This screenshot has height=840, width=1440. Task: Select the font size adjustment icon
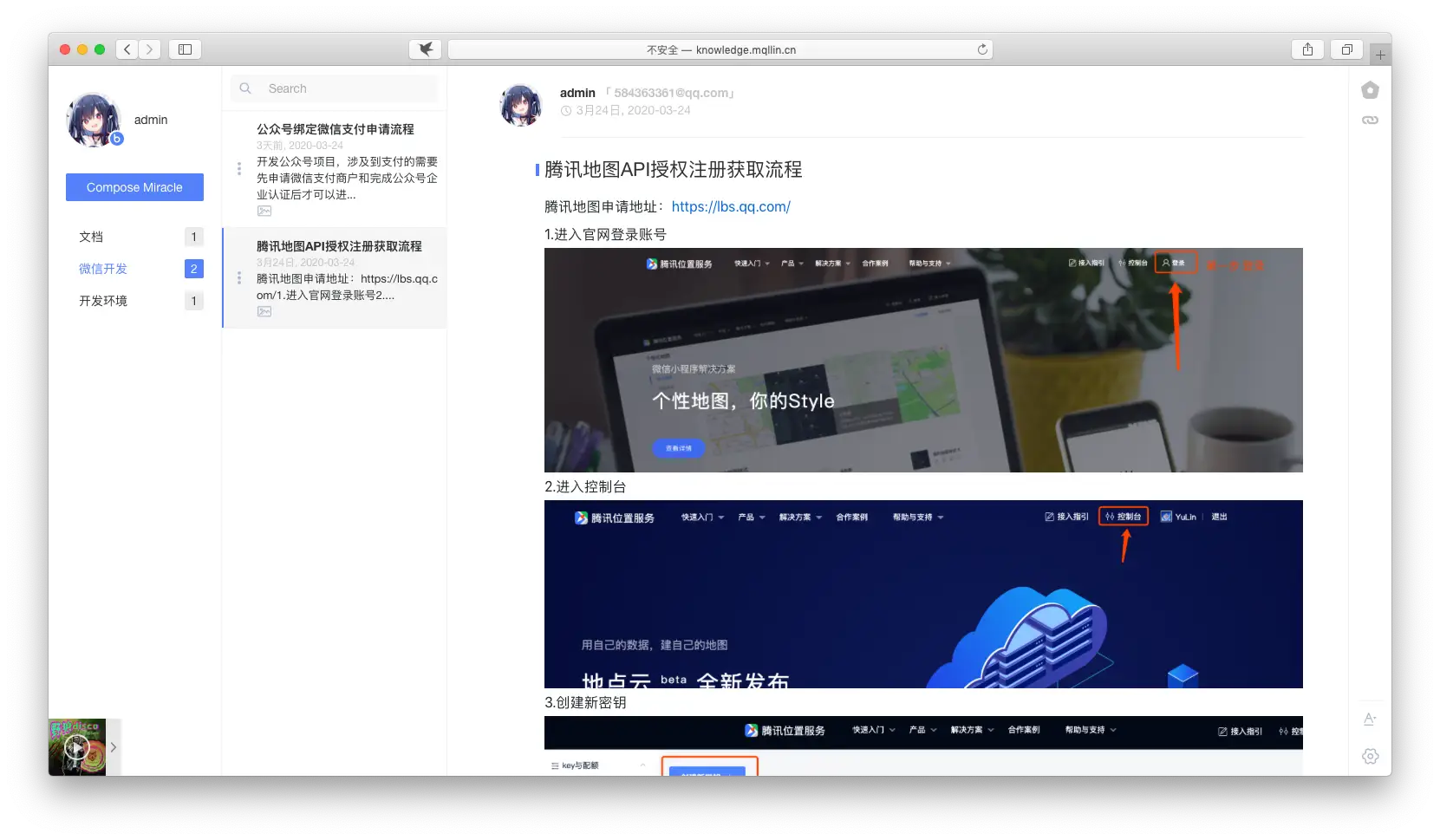[1370, 718]
